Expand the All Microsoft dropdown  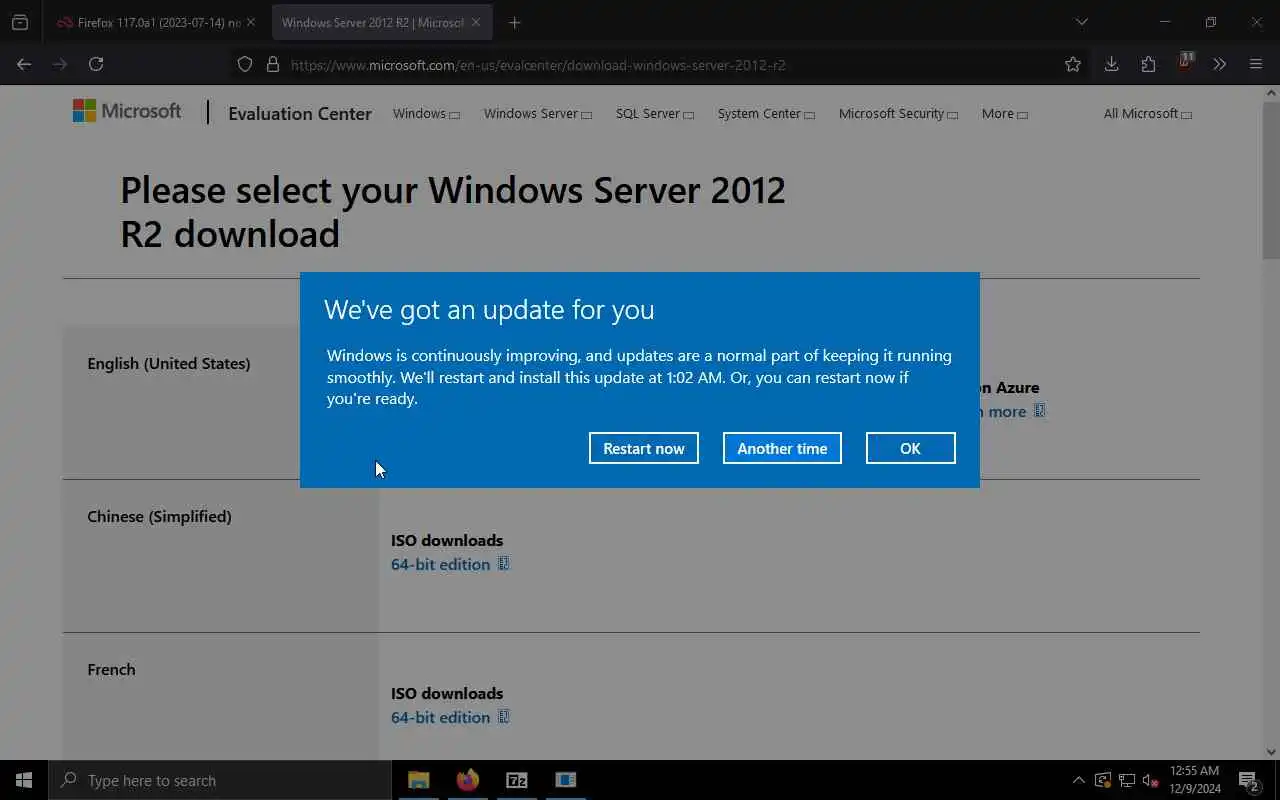[x=1148, y=113]
